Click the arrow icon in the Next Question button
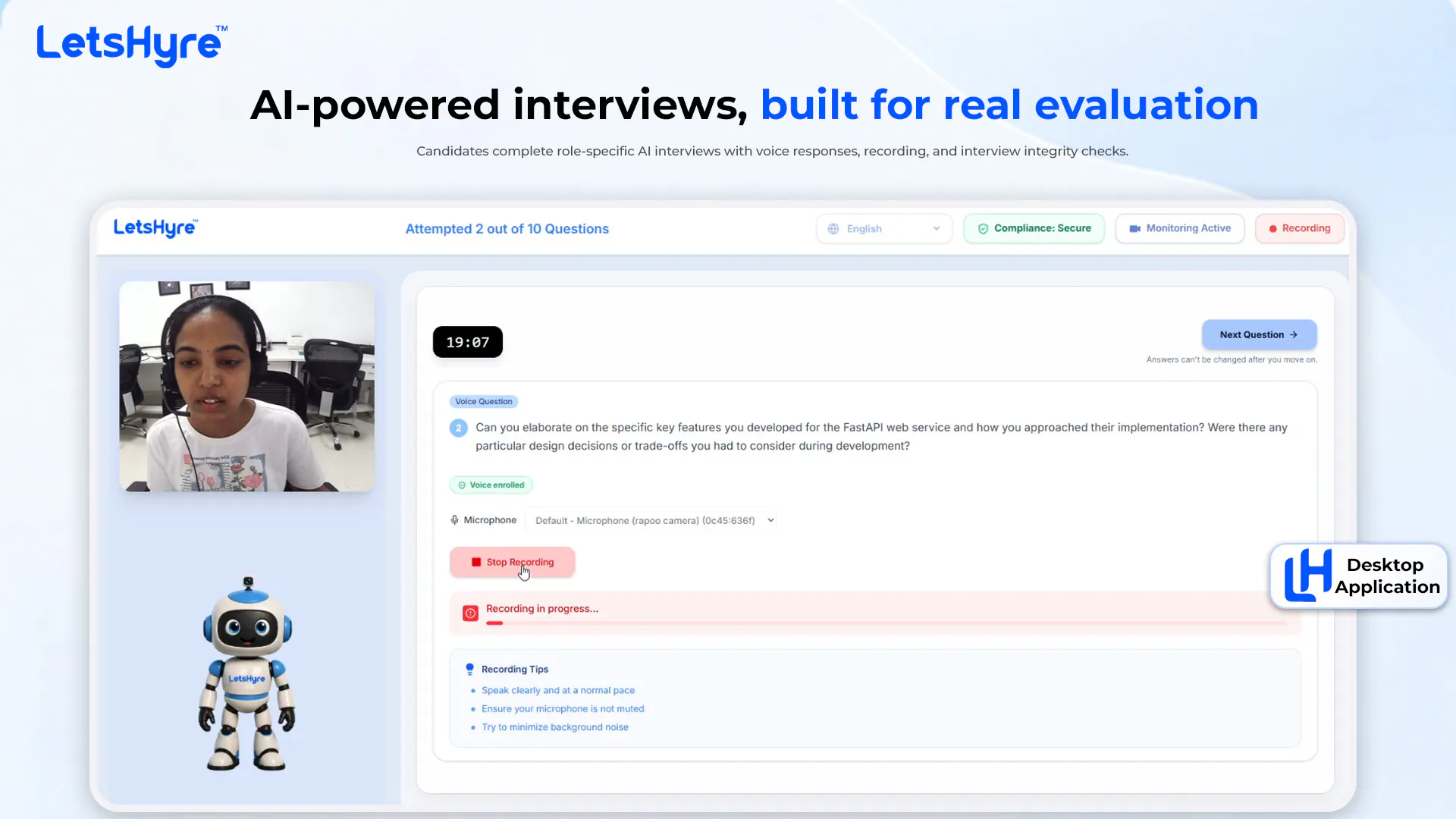Viewport: 1456px width, 819px height. tap(1294, 334)
